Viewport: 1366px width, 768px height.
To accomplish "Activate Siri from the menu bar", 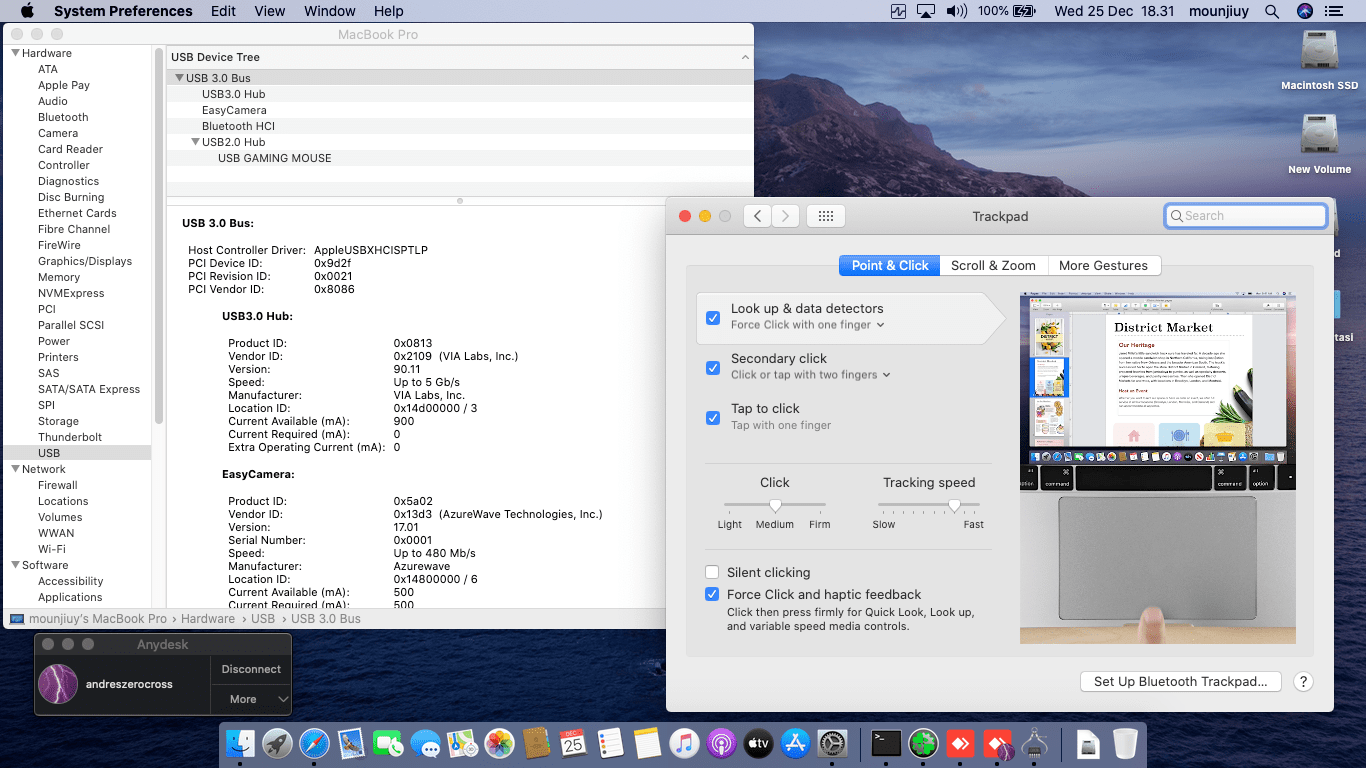I will 1304,11.
